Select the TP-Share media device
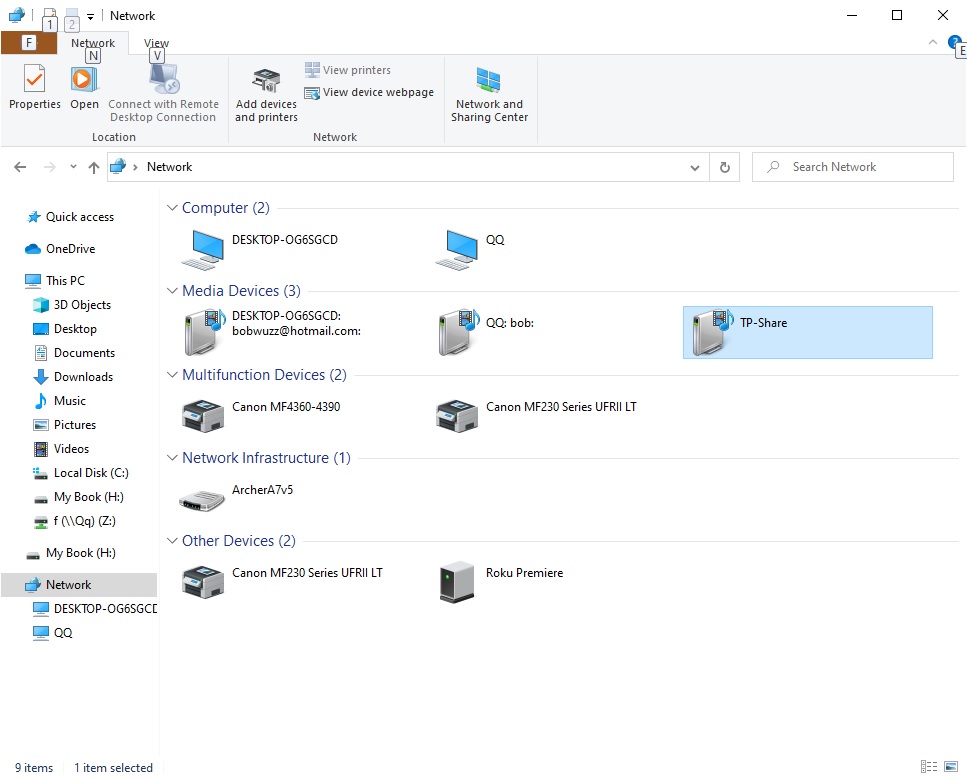The image size is (967, 780). [x=710, y=332]
